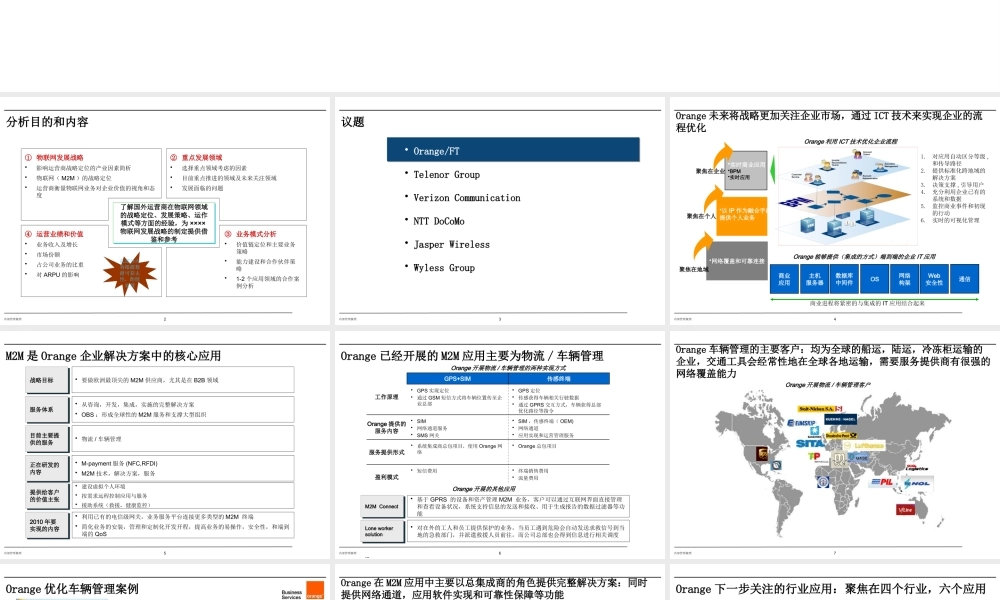Screen dimensions: 1000x600
Task: Click the orange Business Services logo
Action: [304, 590]
